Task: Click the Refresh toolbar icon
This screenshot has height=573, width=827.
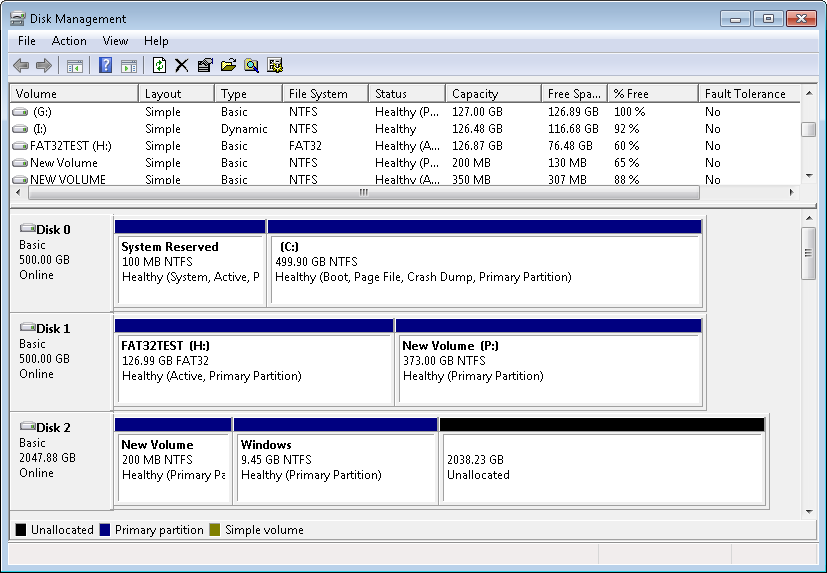Action: click(x=159, y=66)
